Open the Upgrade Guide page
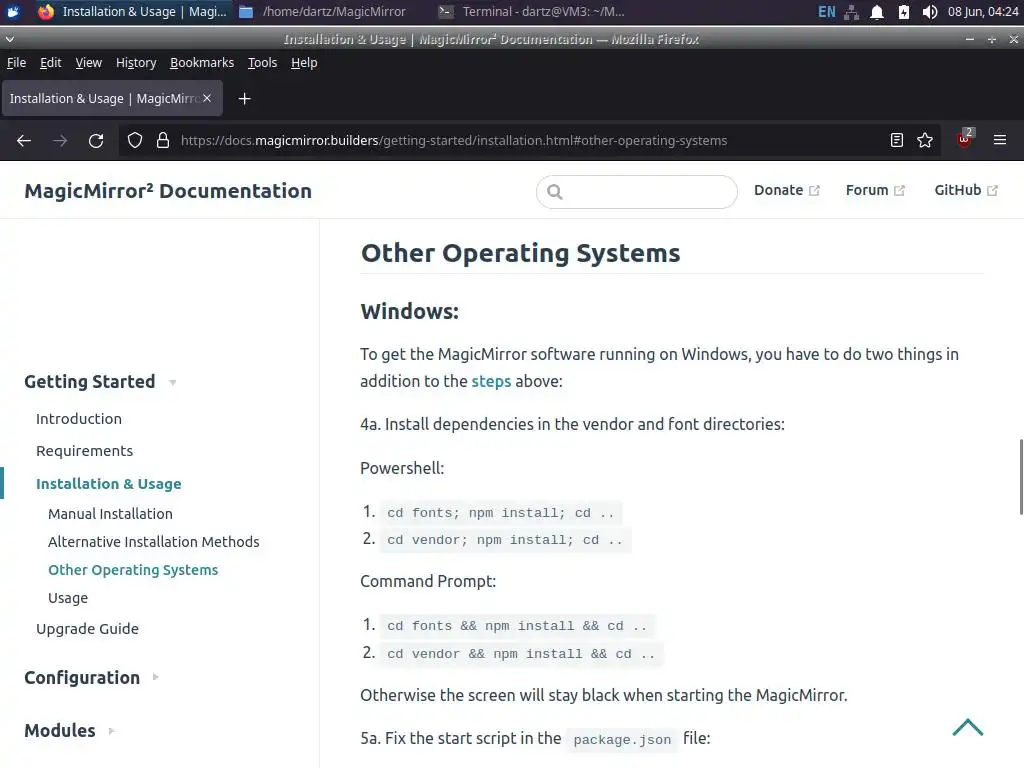The height and width of the screenshot is (768, 1024). (x=87, y=629)
